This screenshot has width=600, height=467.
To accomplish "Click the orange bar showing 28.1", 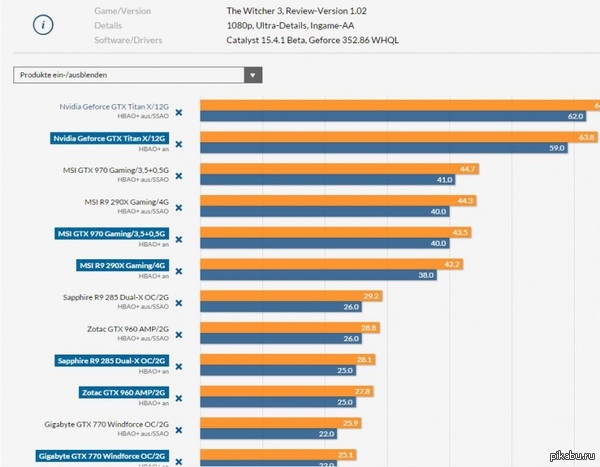I will 288,359.
